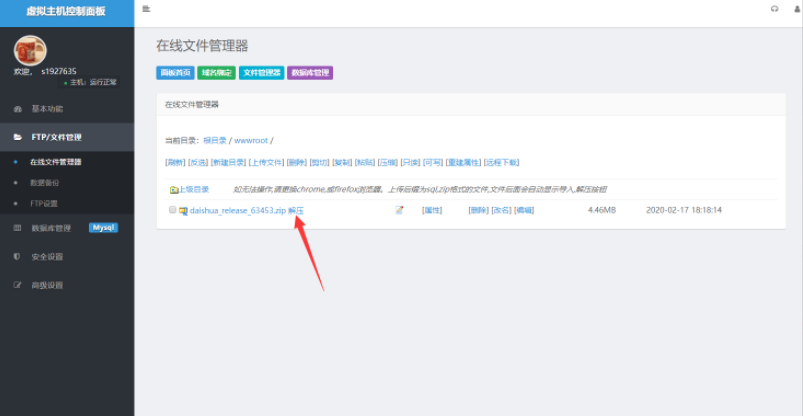Click the [重建属性] link

coord(463,162)
